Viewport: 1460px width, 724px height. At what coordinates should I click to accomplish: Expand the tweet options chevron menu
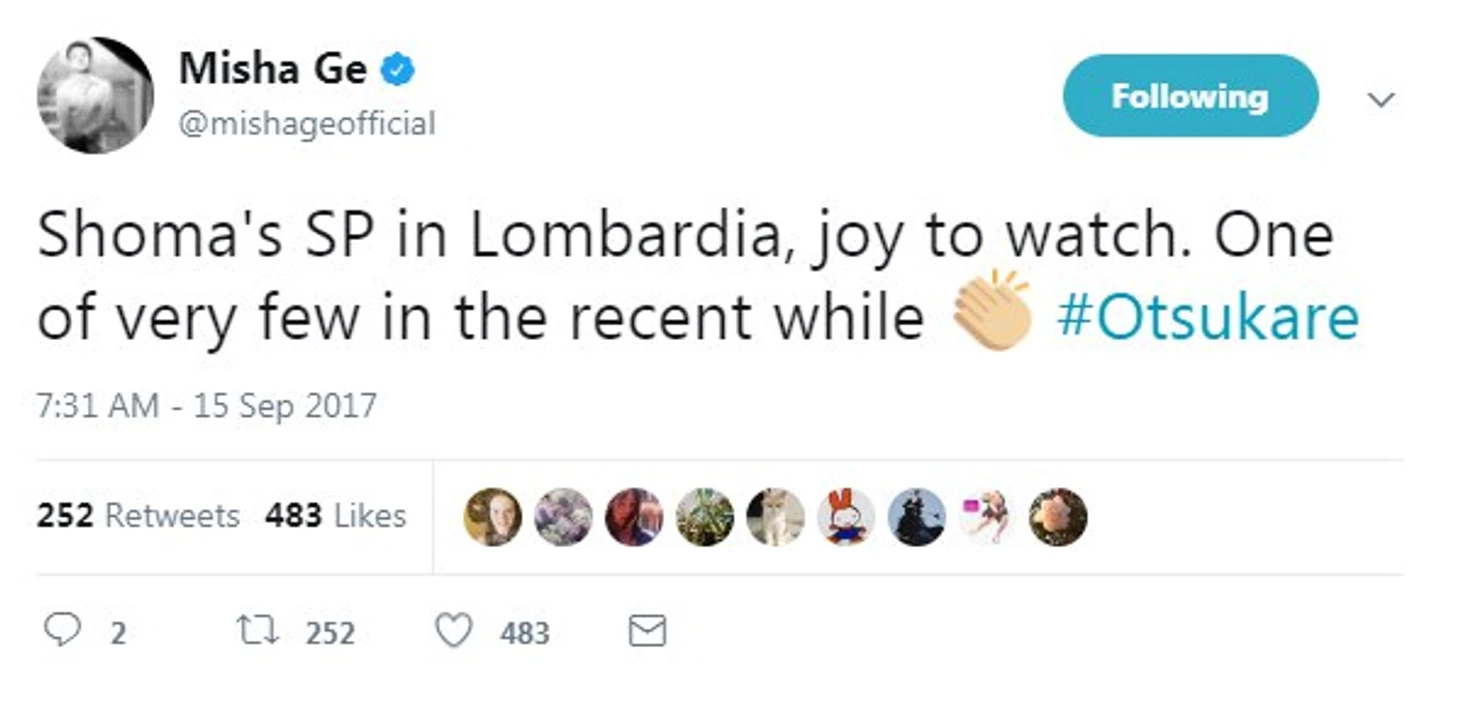pos(1380,99)
